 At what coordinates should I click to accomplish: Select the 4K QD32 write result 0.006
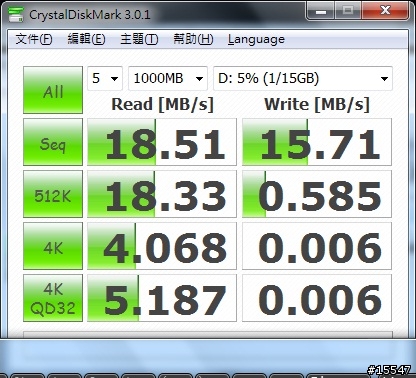pyautogui.click(x=317, y=298)
